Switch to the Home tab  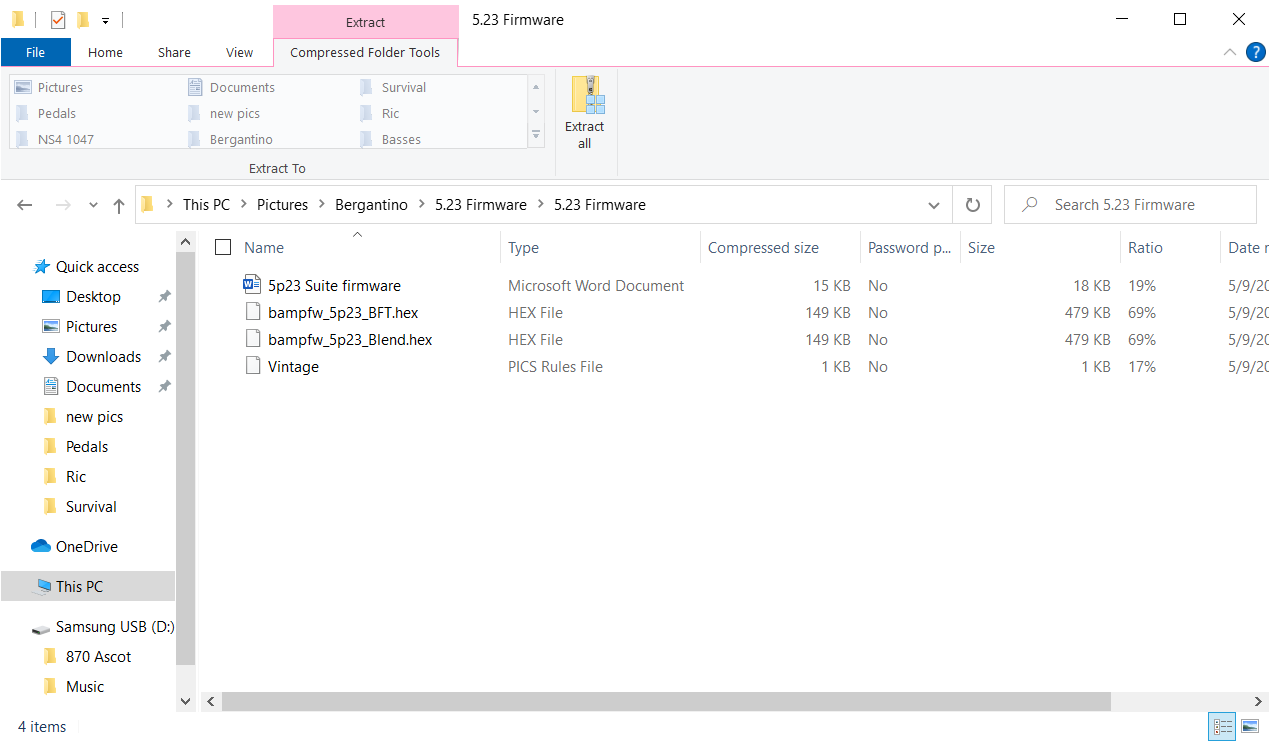pos(105,53)
